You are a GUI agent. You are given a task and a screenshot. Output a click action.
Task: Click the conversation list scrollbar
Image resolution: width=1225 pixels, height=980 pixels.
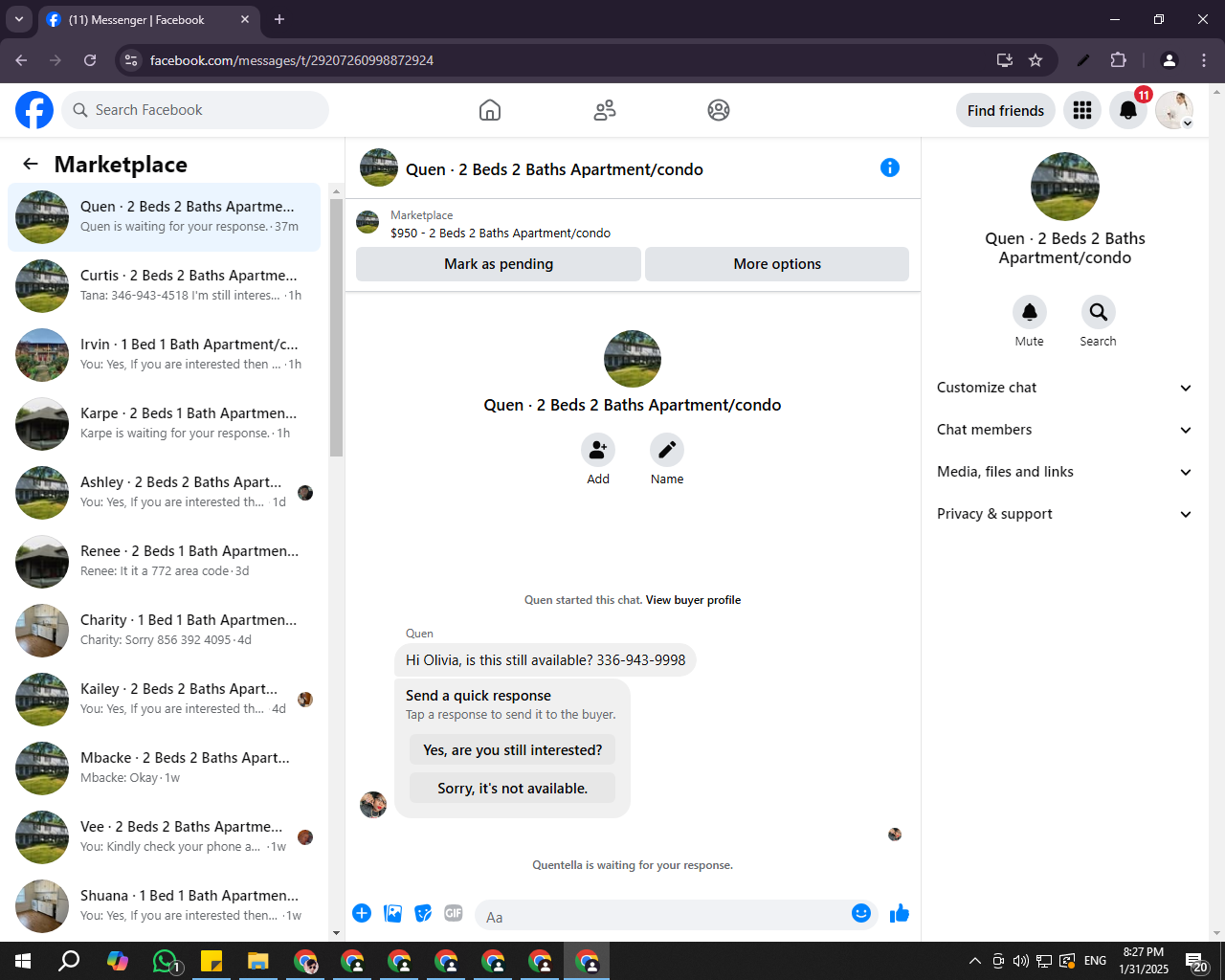click(336, 327)
